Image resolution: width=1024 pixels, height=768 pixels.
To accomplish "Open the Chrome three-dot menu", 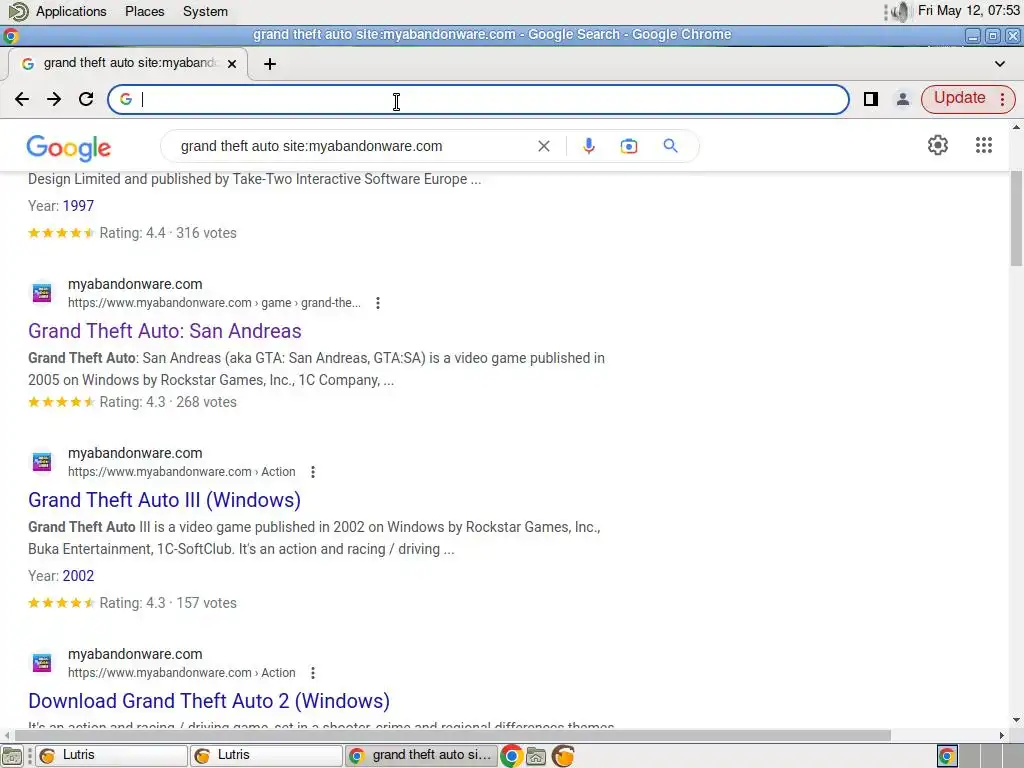I will coord(1002,99).
